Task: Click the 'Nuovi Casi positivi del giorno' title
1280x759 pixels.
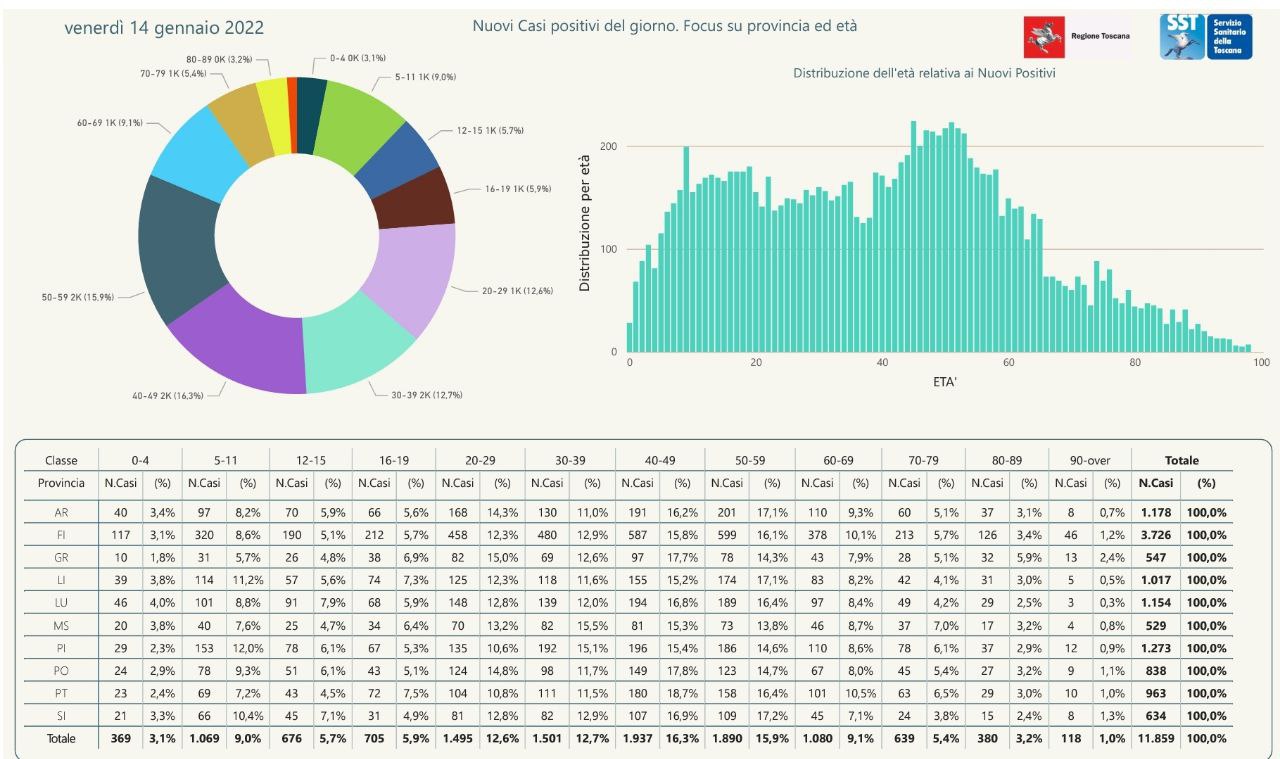Action: 664,26
